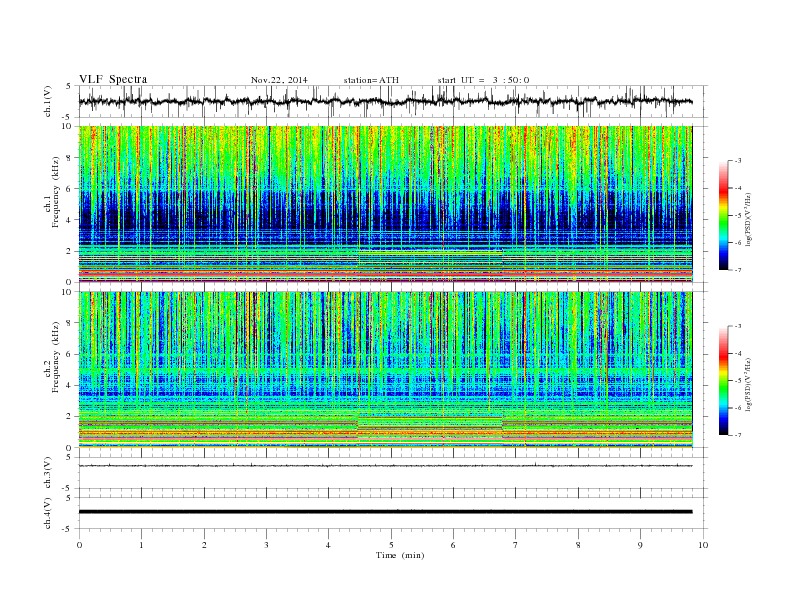Click the '-3' tick on ch.1 colorbar

point(737,161)
